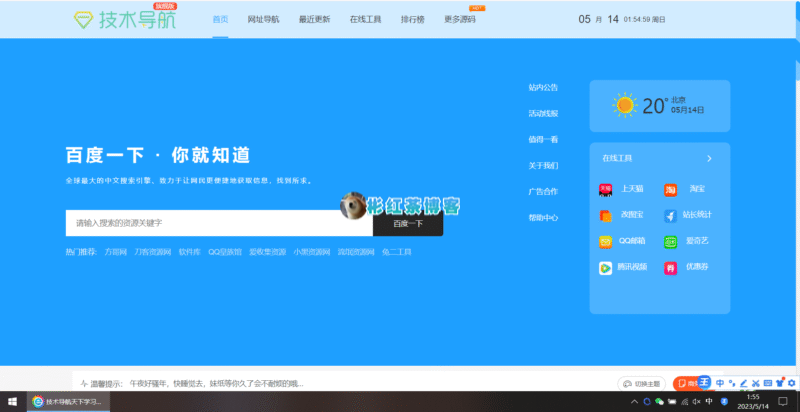Open the Windows Start menu
800x412 pixels.
[x=12, y=401]
